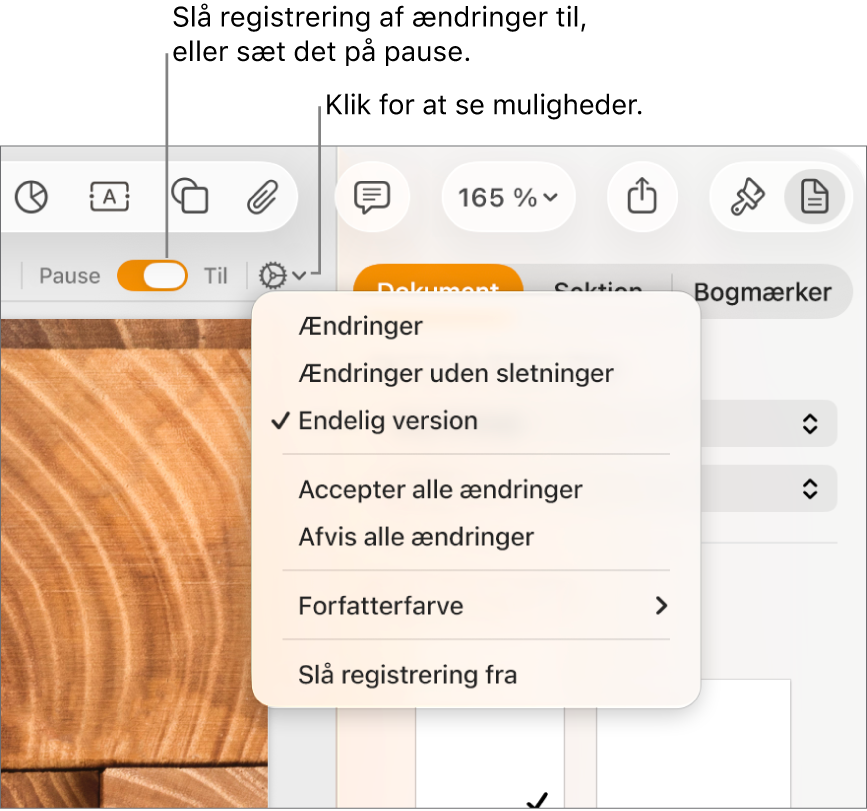The height and width of the screenshot is (811, 867).
Task: Add a comment with the speech bubble icon
Action: (372, 197)
